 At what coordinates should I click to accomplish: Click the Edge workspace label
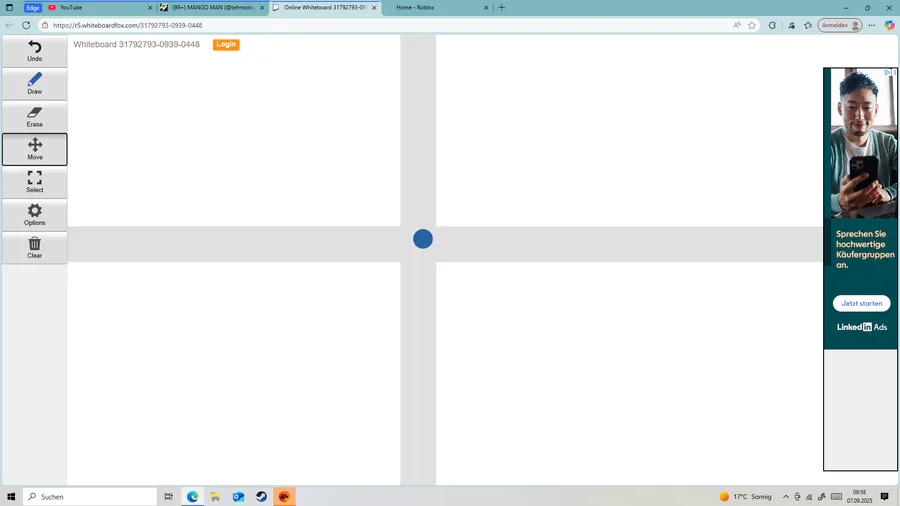[x=33, y=7]
